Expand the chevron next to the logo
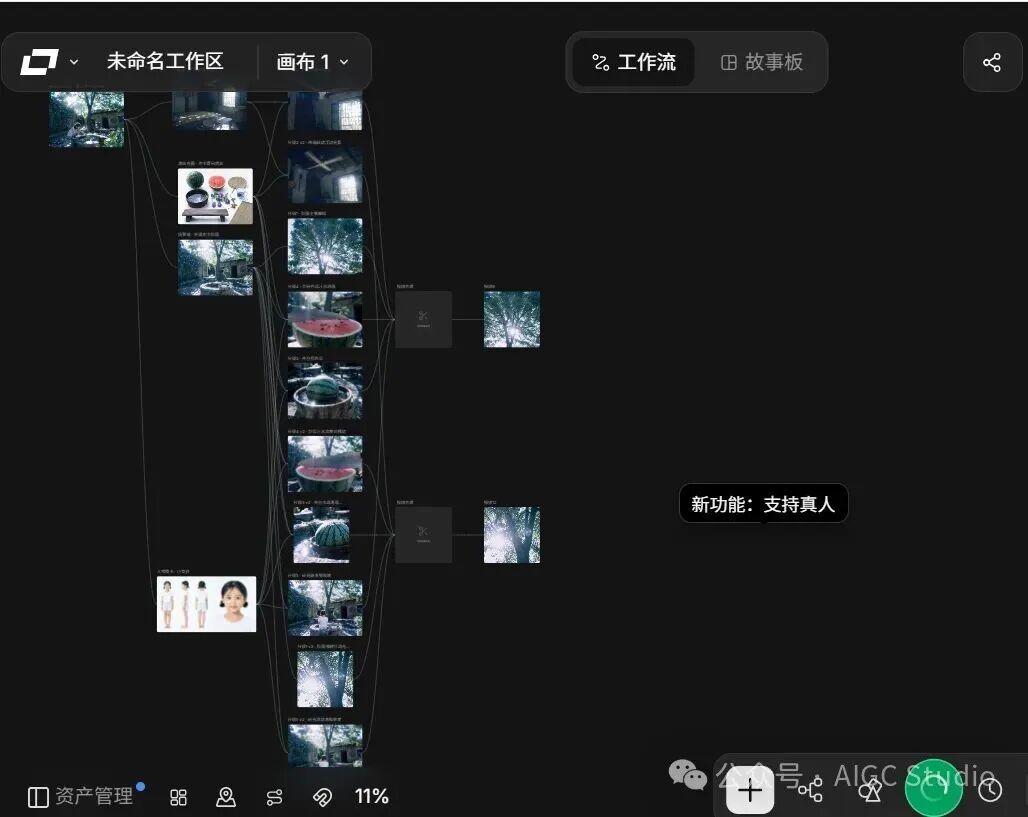Viewport: 1028px width, 817px height. [x=74, y=62]
